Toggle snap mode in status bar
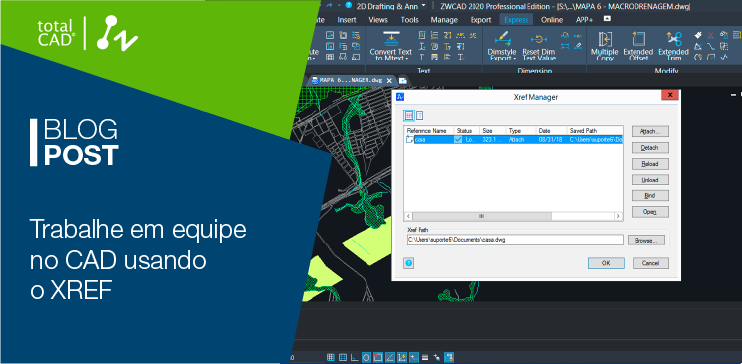Screen dimensions: 742x364 click(331, 357)
